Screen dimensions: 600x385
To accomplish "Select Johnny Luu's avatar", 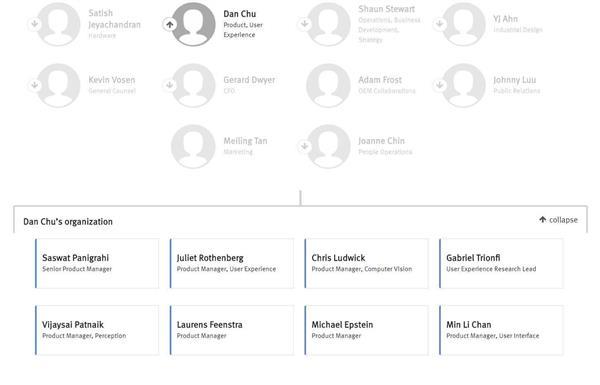I will [x=463, y=85].
